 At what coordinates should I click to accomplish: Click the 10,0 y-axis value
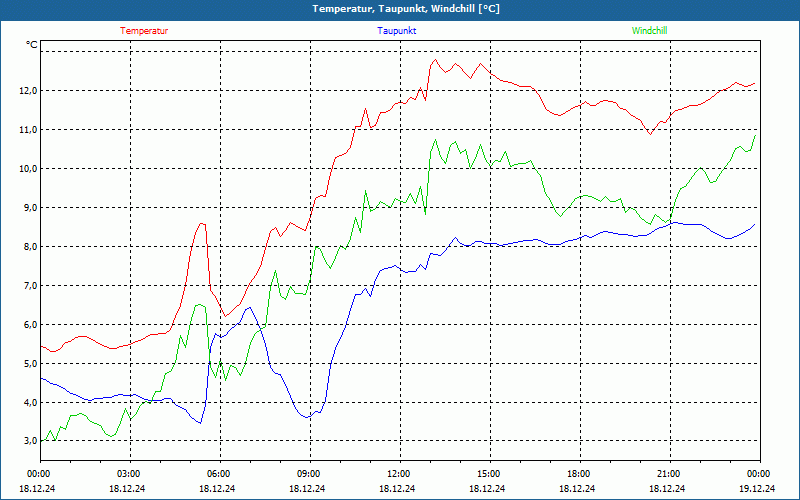(x=28, y=169)
